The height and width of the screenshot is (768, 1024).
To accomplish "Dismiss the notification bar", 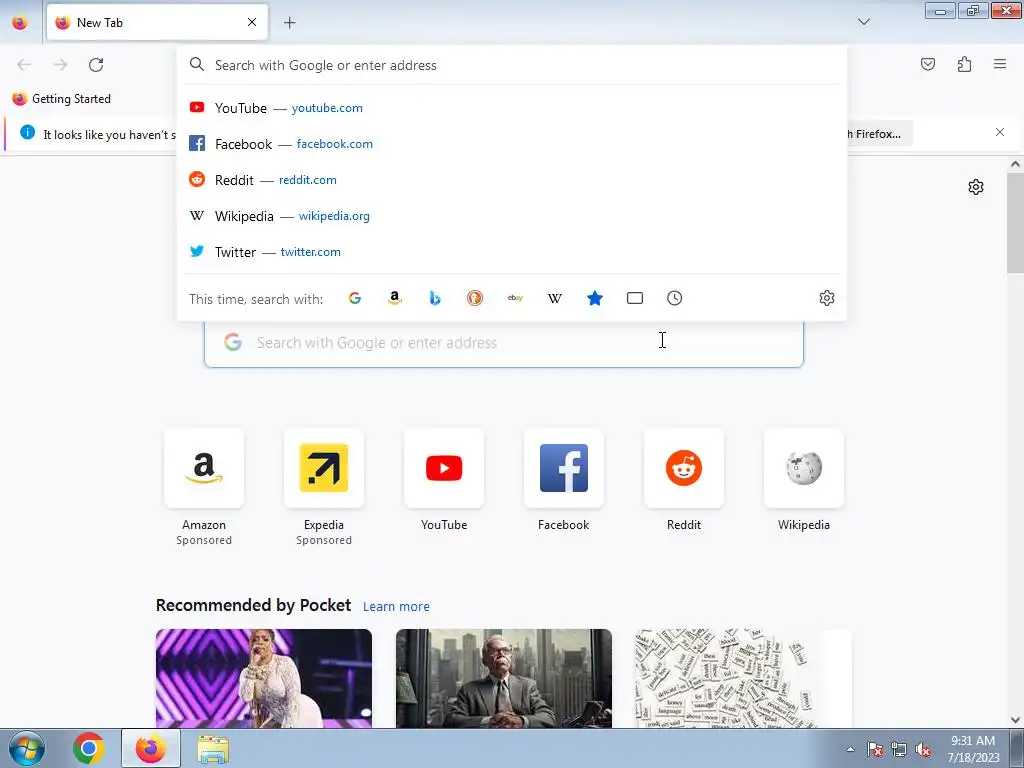I will coord(1000,133).
